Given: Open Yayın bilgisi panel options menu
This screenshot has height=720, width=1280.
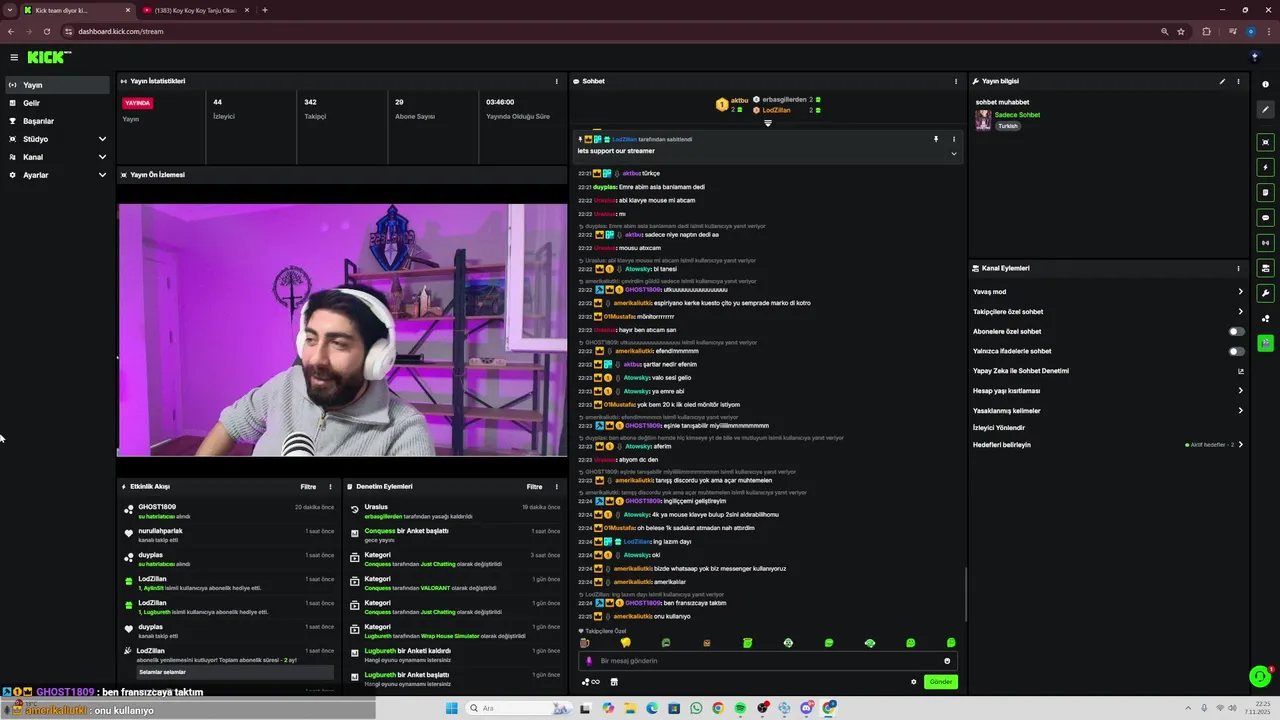Looking at the screenshot, I should [x=1238, y=81].
